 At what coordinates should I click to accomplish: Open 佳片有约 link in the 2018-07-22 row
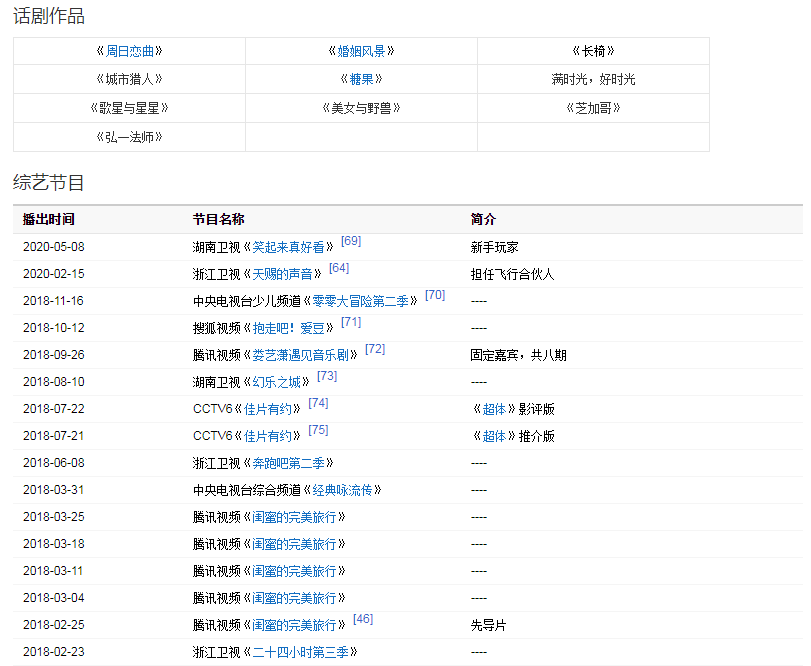[x=268, y=409]
